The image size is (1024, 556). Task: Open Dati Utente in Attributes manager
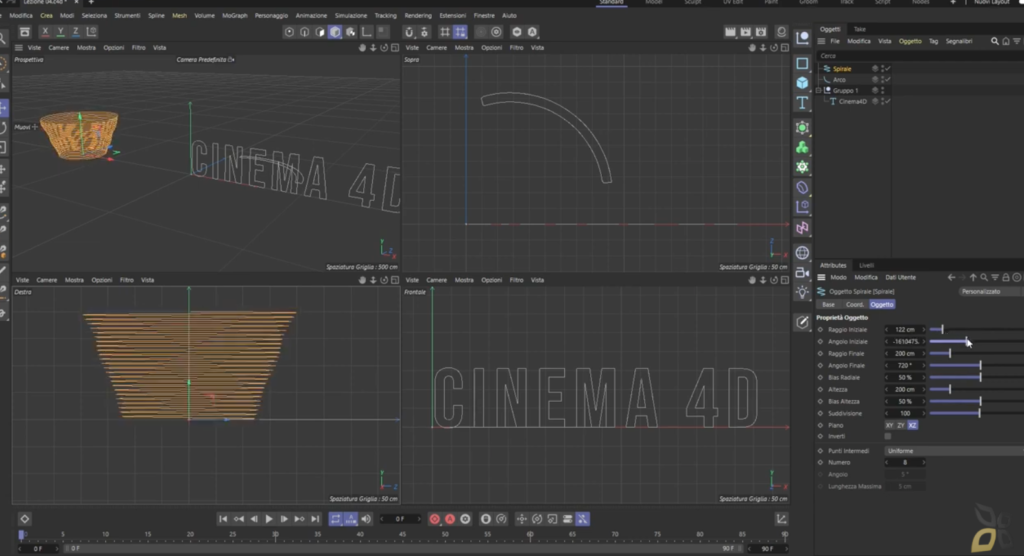900,278
